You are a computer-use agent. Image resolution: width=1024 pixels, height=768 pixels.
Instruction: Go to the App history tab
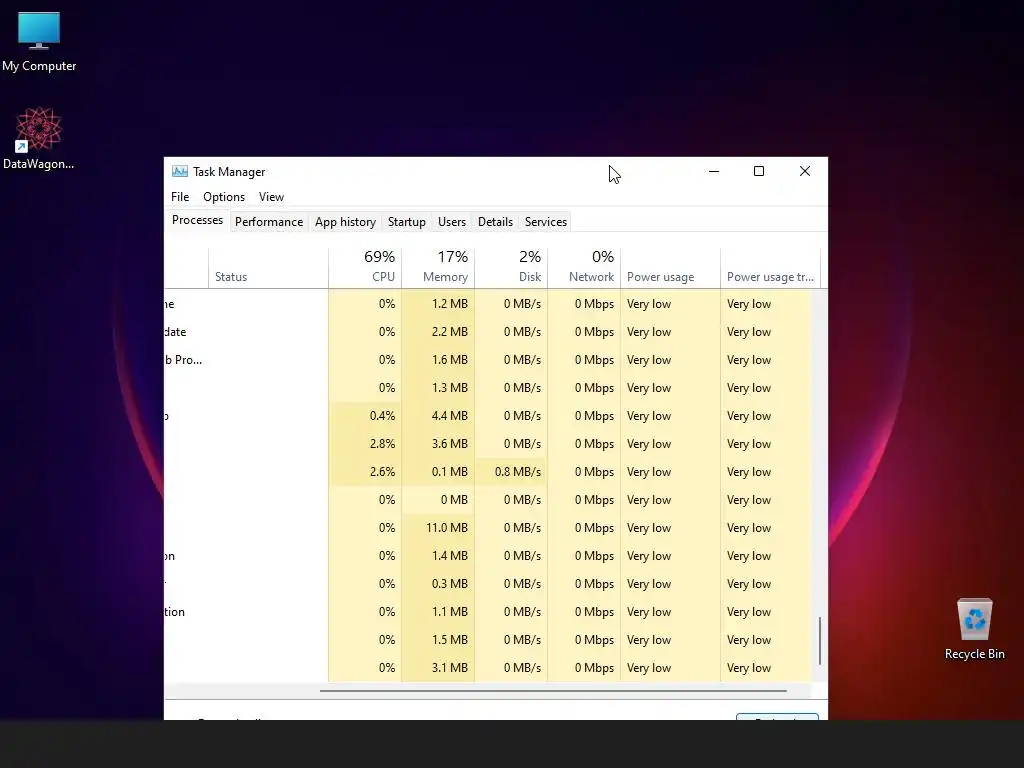click(345, 222)
